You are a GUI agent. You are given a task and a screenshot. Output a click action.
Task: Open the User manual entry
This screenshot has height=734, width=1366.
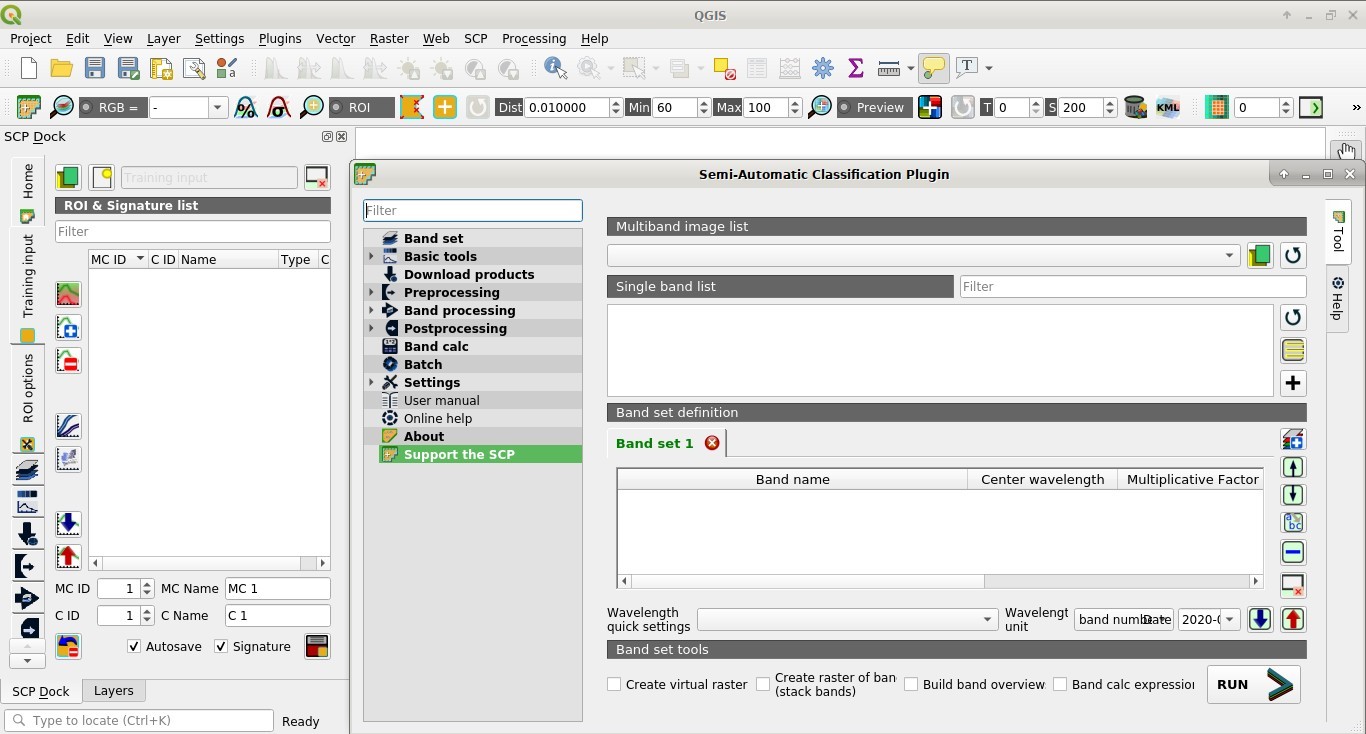[x=441, y=401]
